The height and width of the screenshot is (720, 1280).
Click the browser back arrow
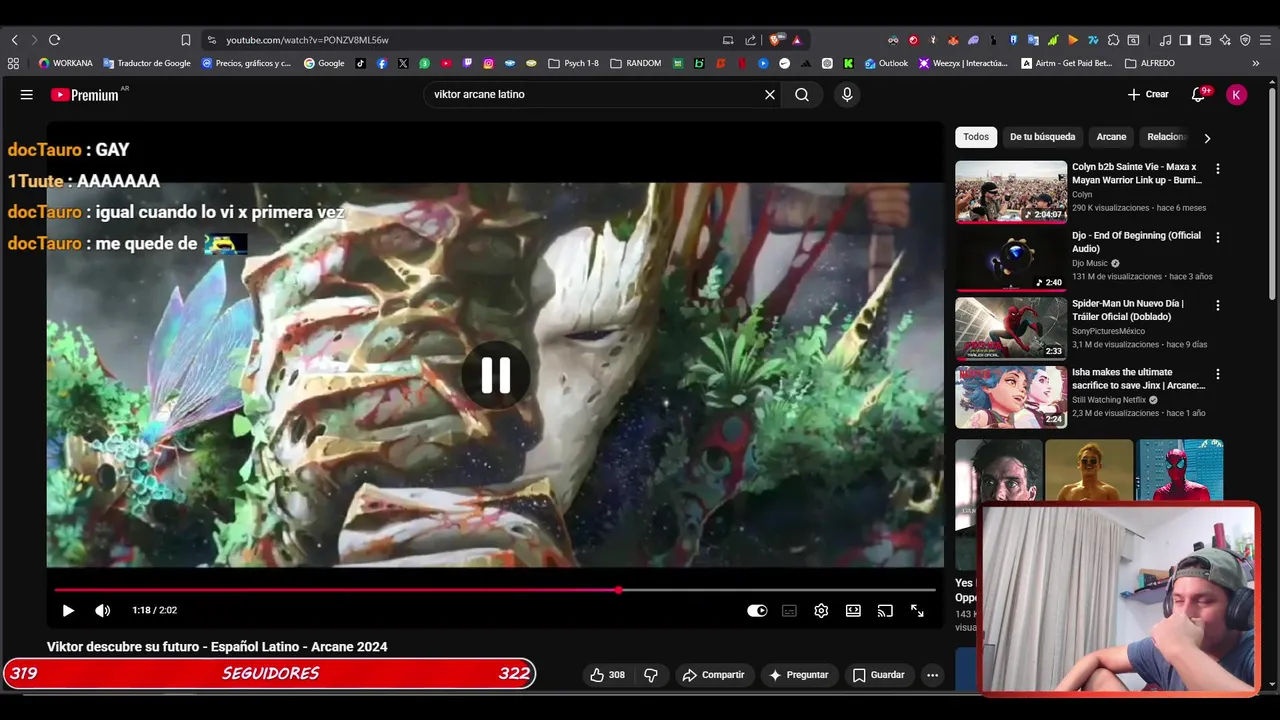14,40
